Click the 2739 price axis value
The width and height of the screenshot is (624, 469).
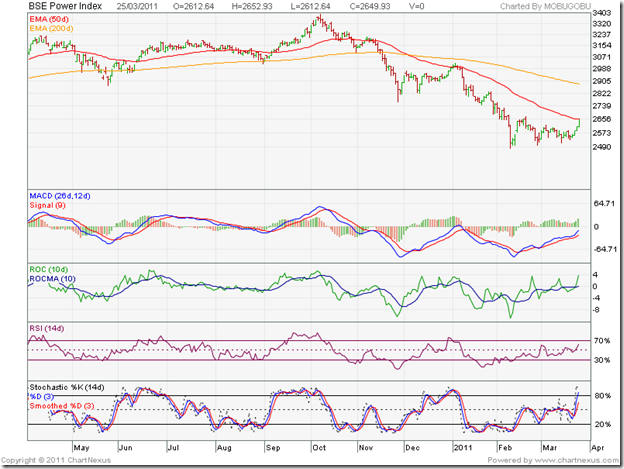coord(602,106)
